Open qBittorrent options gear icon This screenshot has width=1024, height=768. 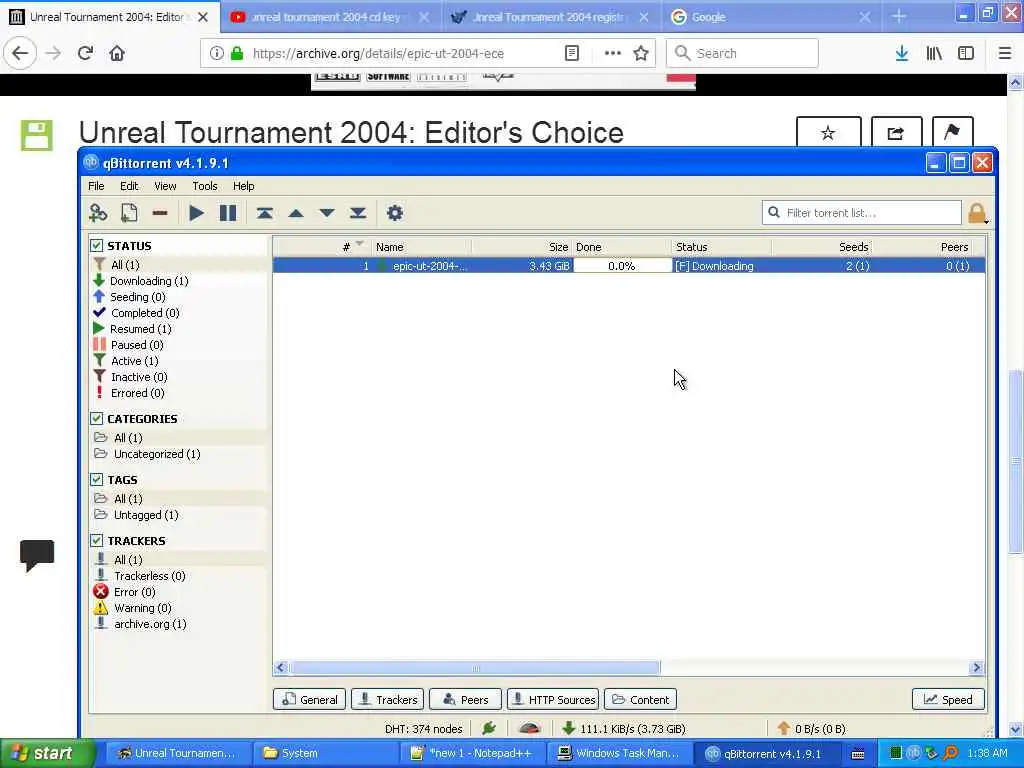coord(395,213)
